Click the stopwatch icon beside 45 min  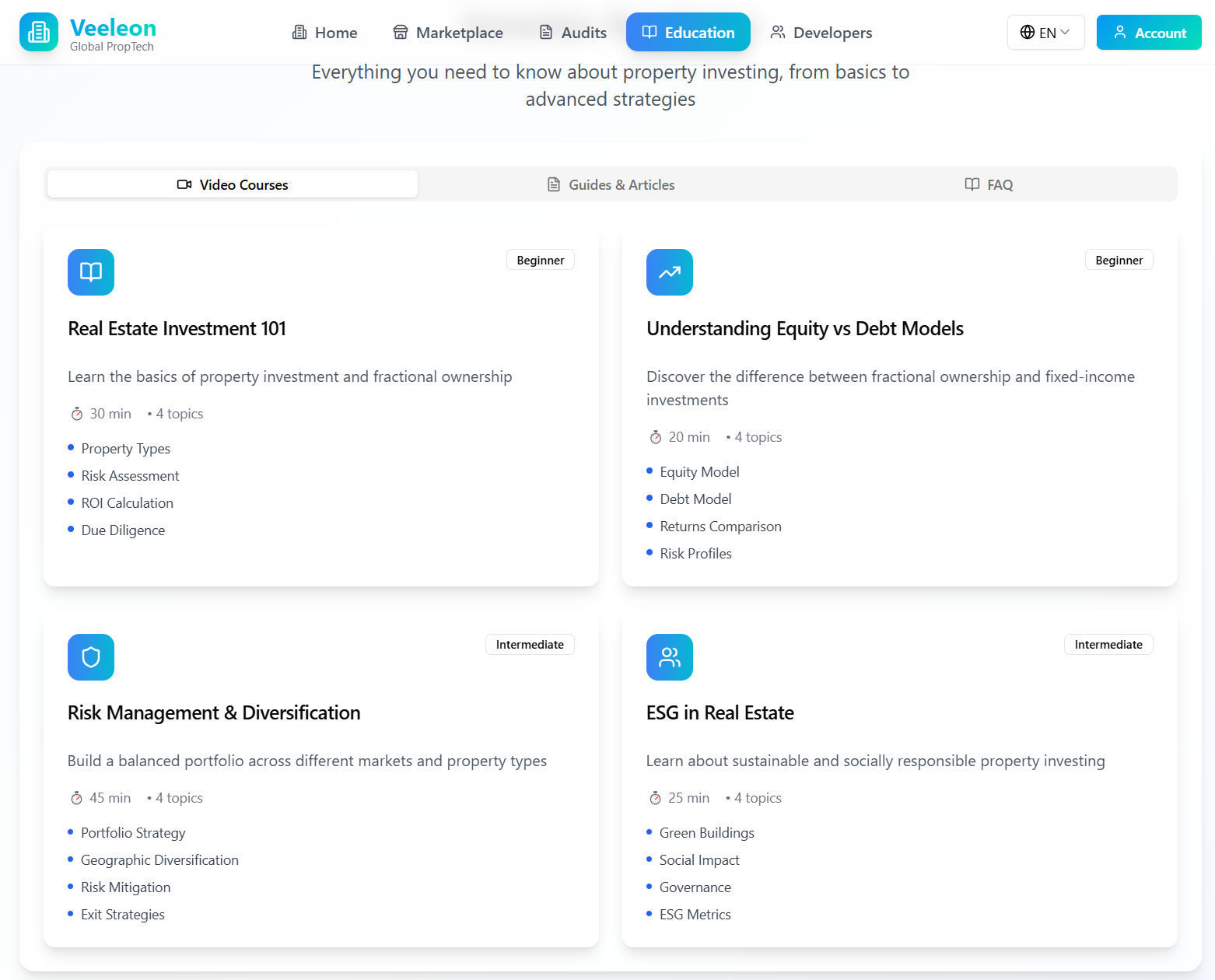pyautogui.click(x=76, y=798)
